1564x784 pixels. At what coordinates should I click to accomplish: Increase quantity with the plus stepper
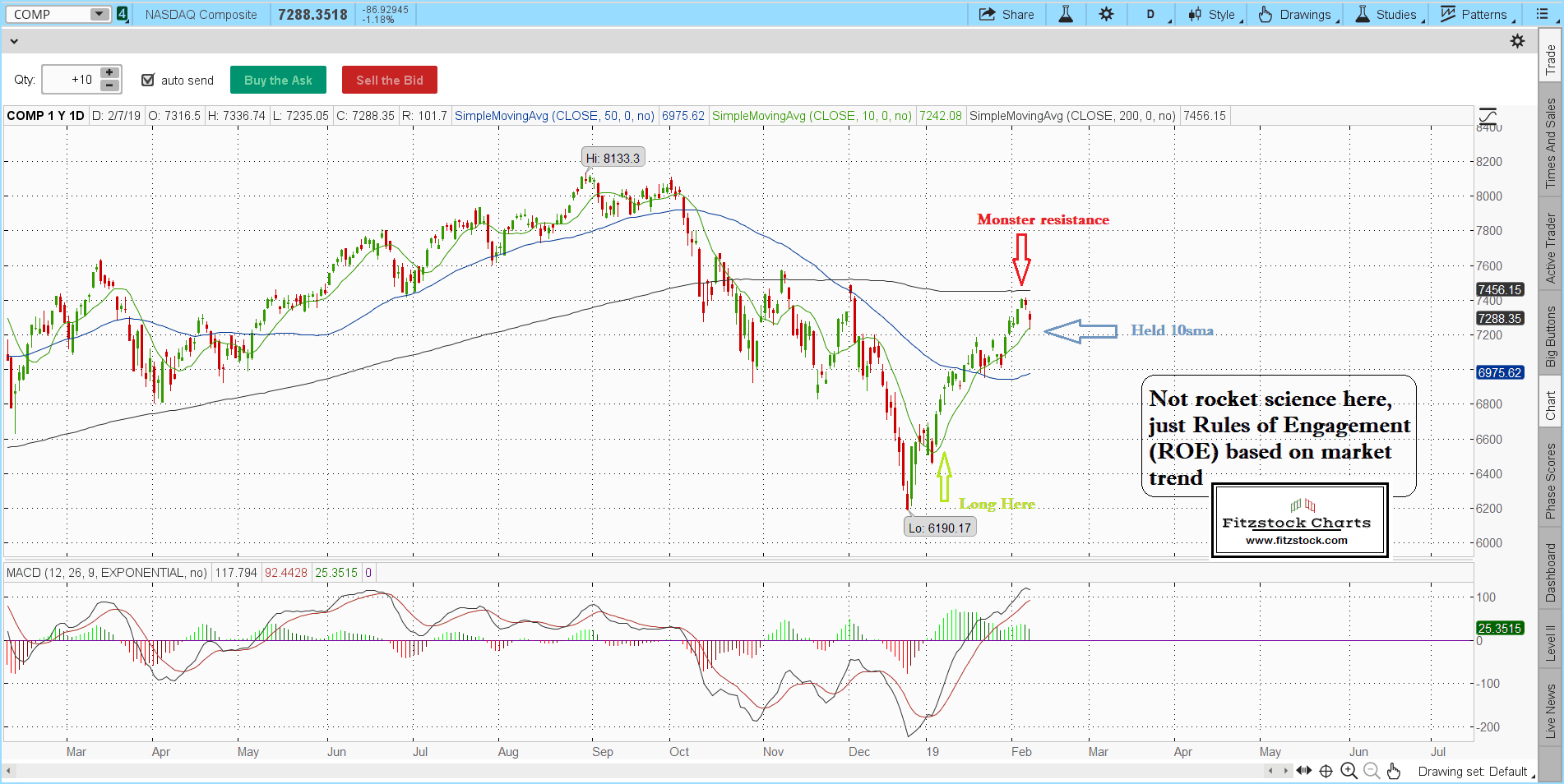(x=109, y=73)
